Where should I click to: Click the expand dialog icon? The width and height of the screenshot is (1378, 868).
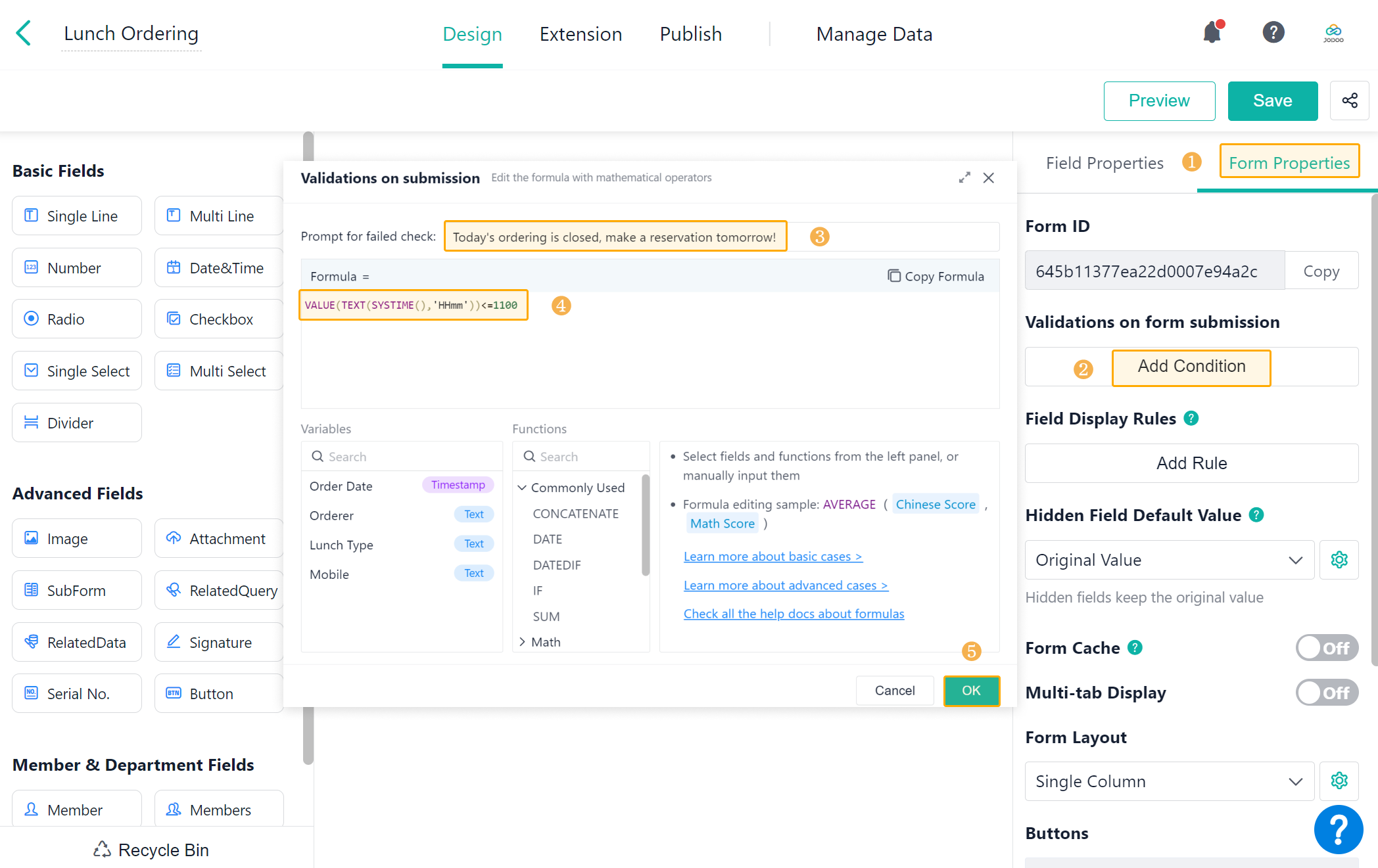coord(964,178)
